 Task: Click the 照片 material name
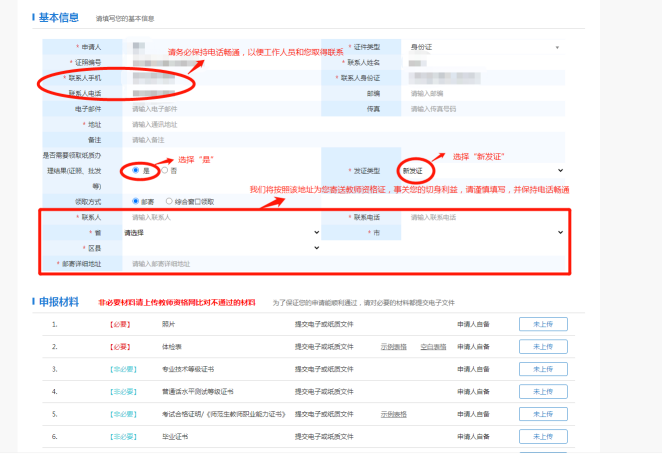(168, 324)
